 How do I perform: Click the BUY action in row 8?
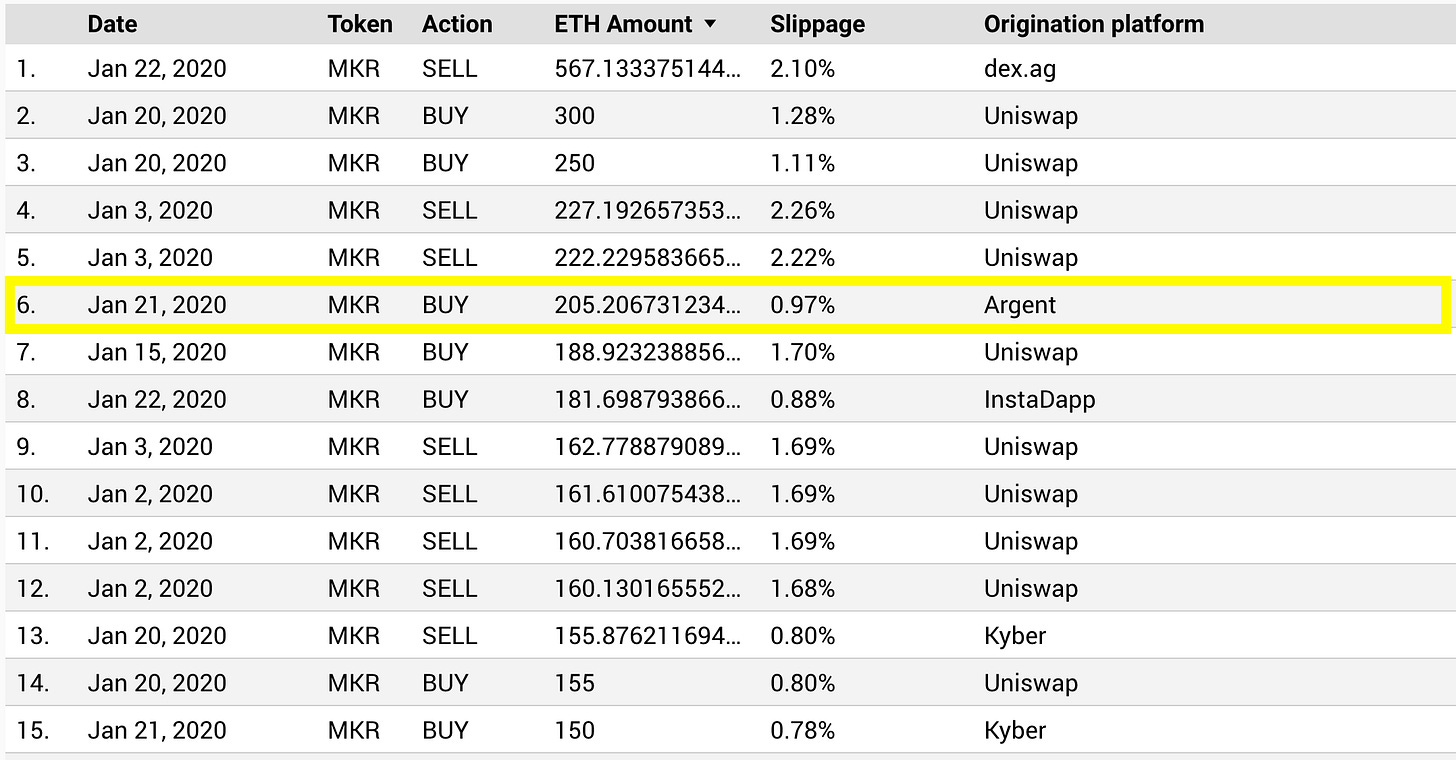445,399
